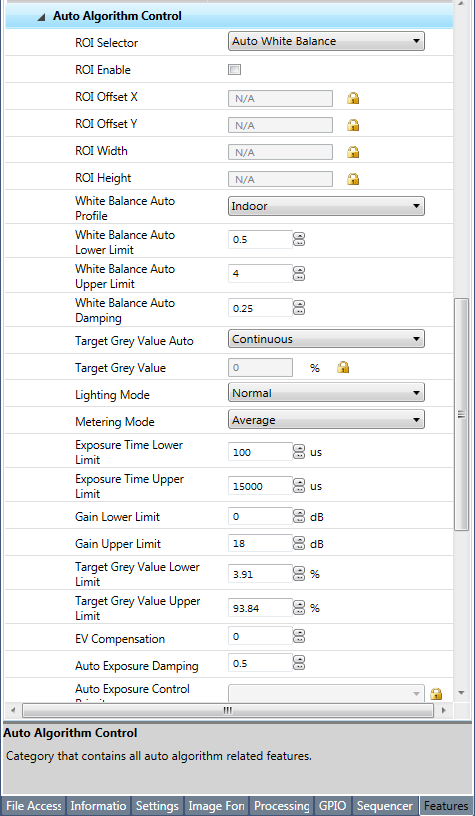The width and height of the screenshot is (475, 816).
Task: Click the vertical scrollbar down arrow
Action: click(461, 693)
